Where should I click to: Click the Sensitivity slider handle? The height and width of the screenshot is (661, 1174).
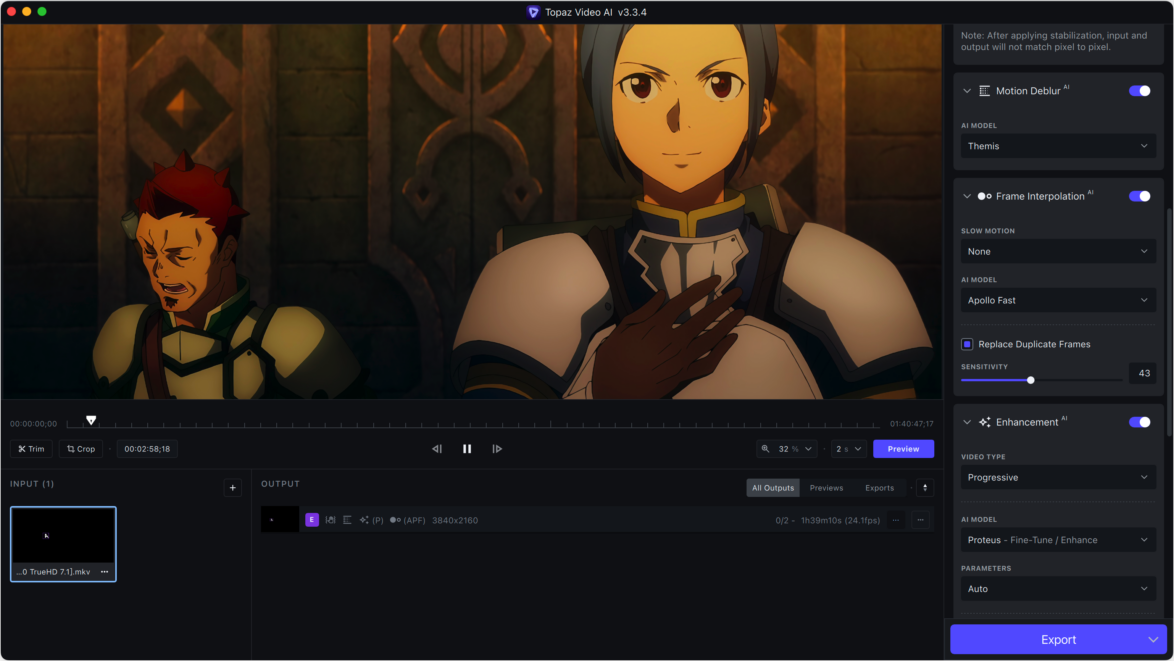tap(1031, 380)
